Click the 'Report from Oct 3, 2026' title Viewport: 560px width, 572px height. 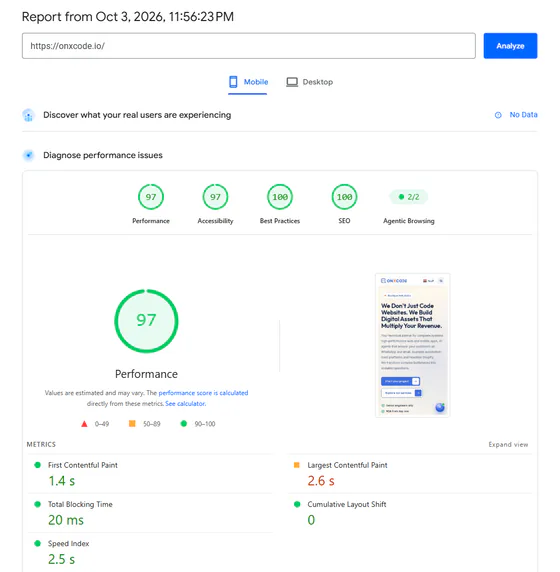[x=128, y=17]
